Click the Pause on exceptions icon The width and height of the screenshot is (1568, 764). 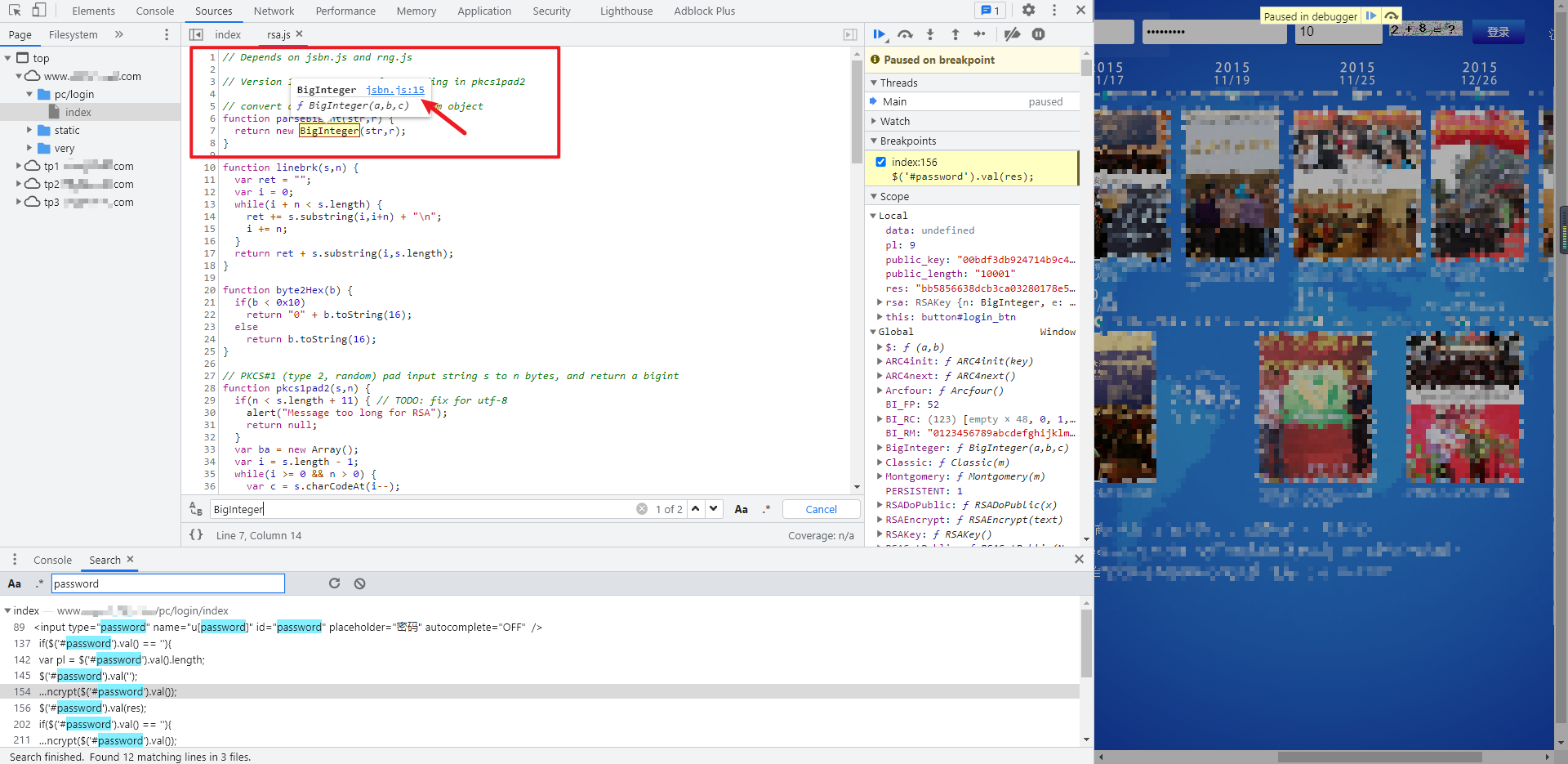pyautogui.click(x=1038, y=34)
